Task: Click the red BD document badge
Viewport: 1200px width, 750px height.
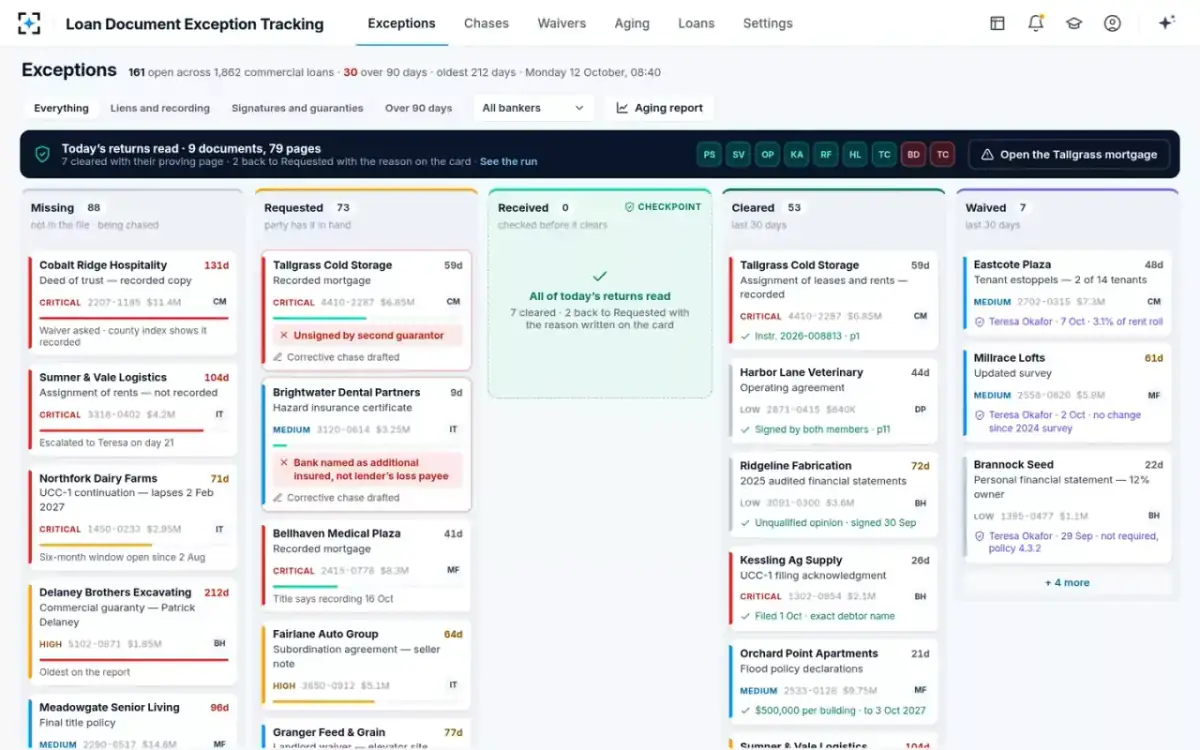Action: 913,155
